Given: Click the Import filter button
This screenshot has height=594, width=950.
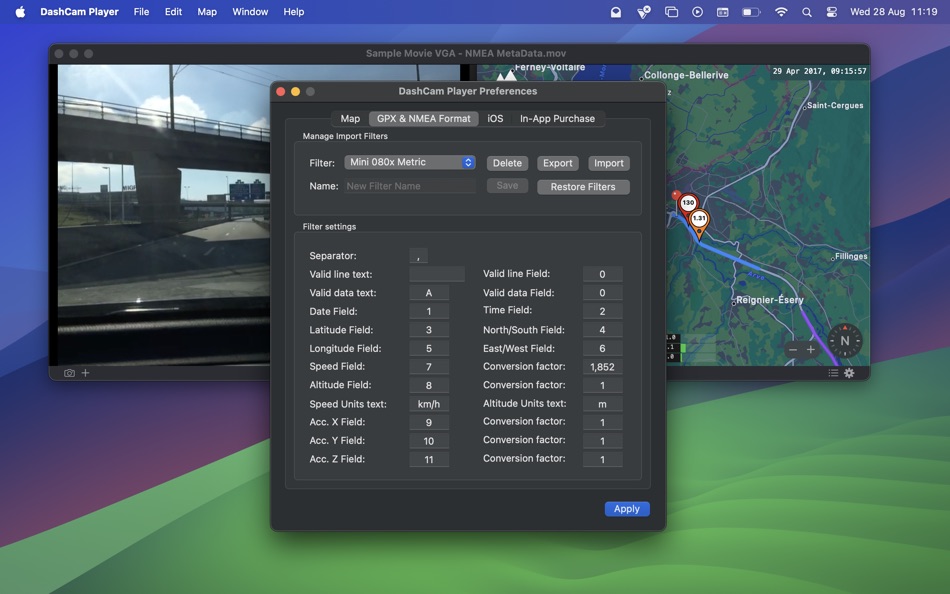Looking at the screenshot, I should pyautogui.click(x=609, y=163).
